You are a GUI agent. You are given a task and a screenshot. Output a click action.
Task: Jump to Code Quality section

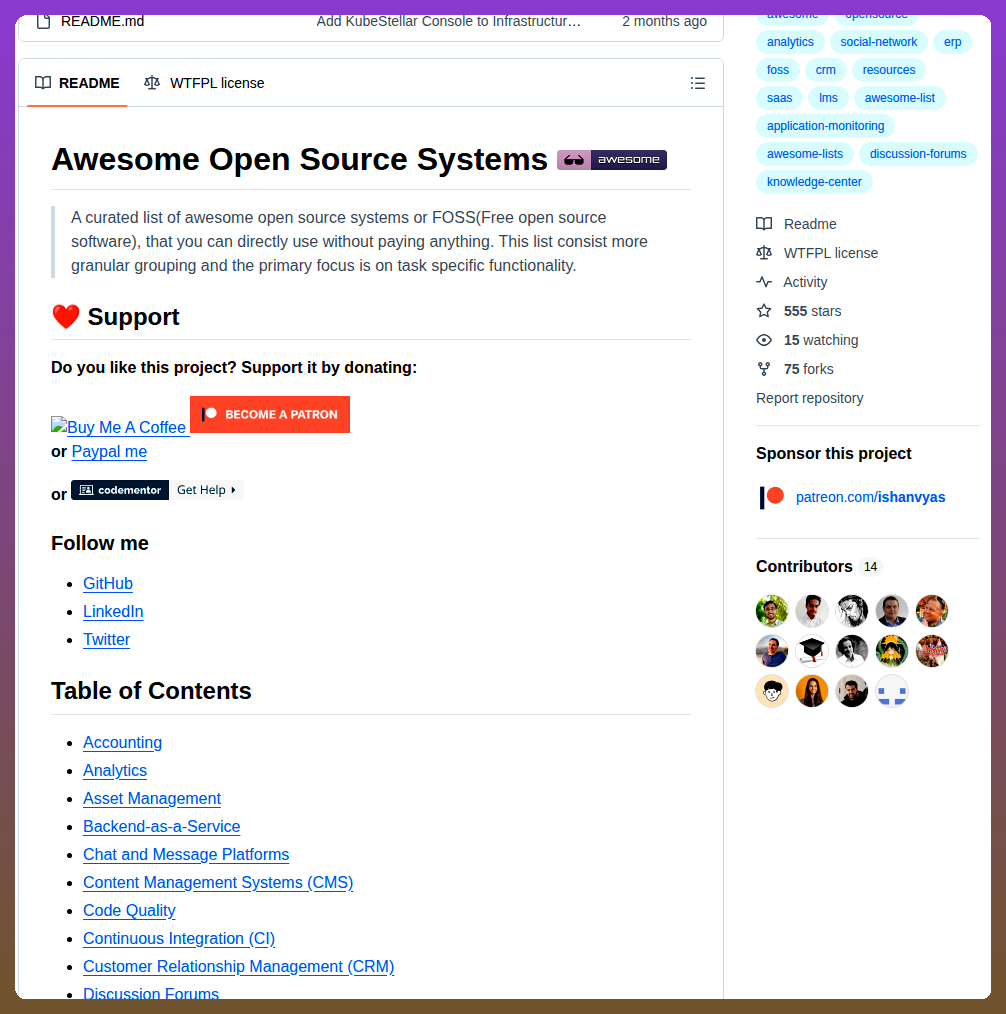[129, 911]
